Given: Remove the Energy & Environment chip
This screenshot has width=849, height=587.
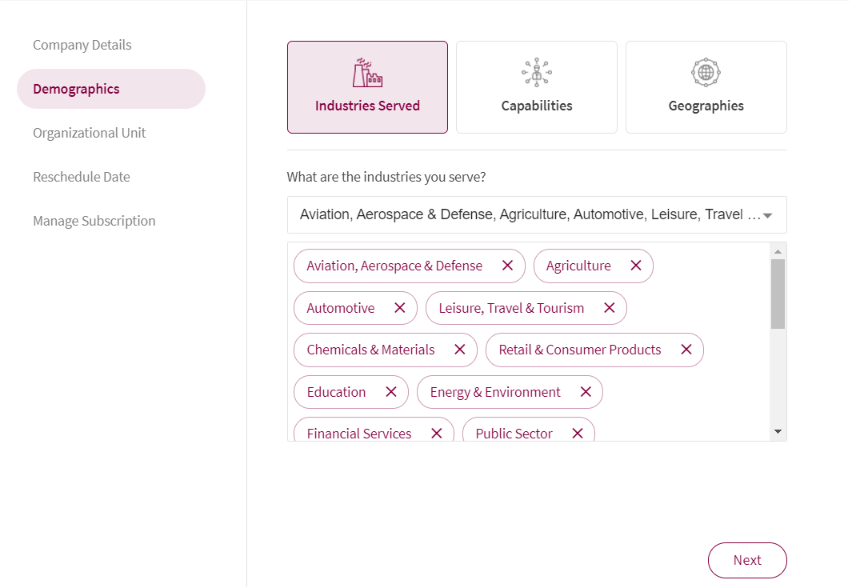Looking at the screenshot, I should (585, 392).
